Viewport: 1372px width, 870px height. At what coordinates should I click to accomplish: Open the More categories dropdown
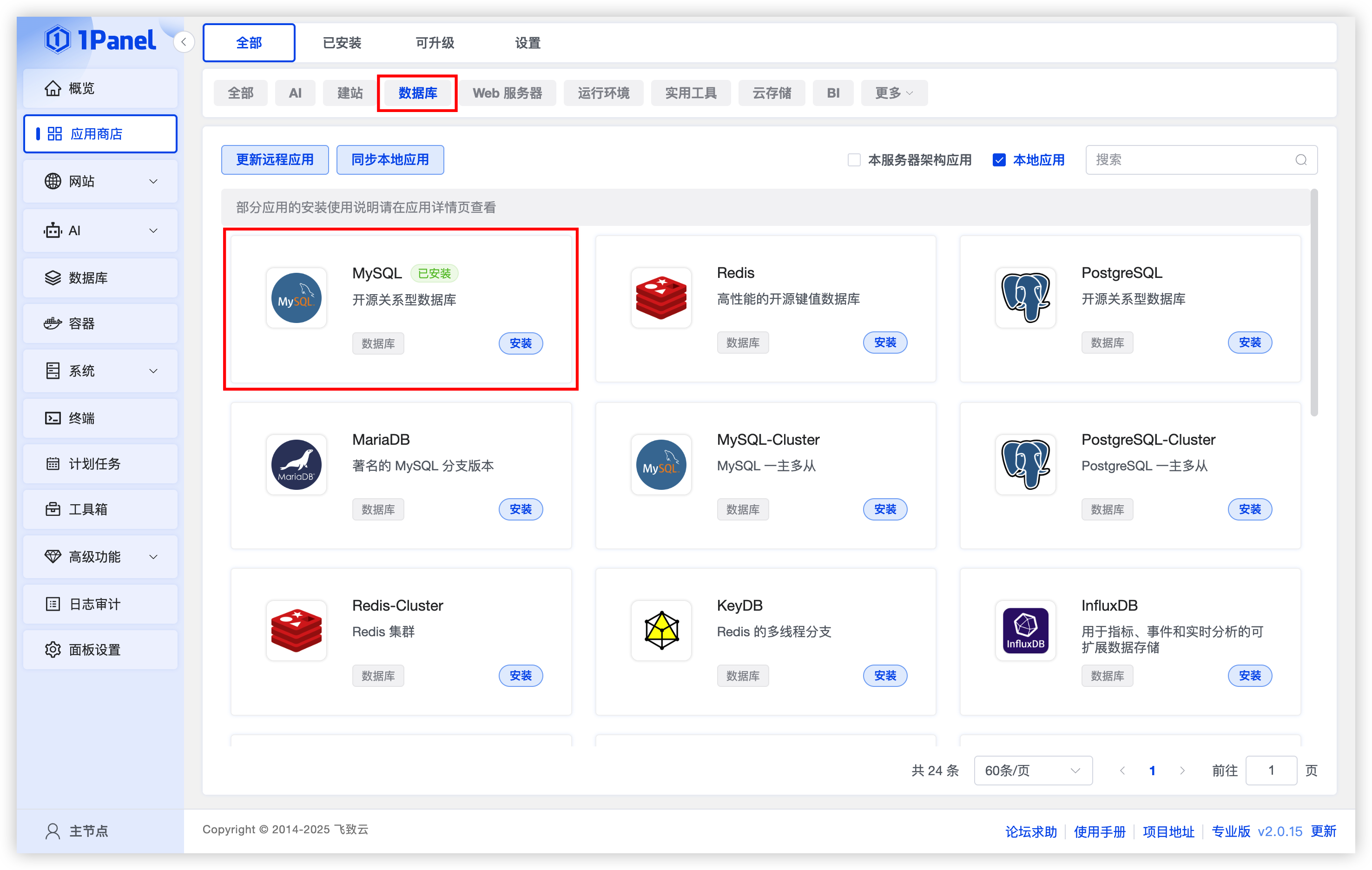893,93
